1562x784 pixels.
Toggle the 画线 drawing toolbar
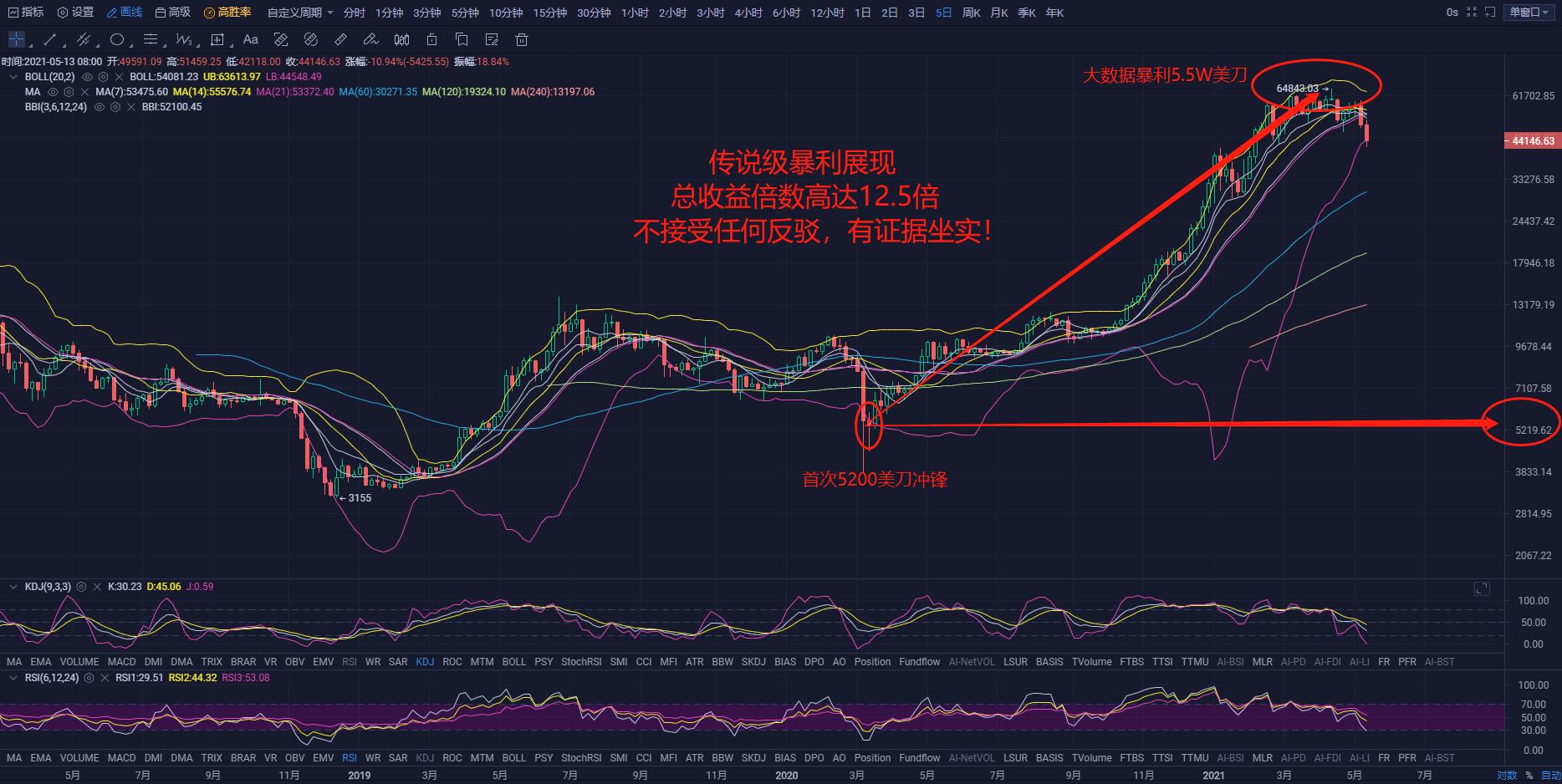[125, 13]
